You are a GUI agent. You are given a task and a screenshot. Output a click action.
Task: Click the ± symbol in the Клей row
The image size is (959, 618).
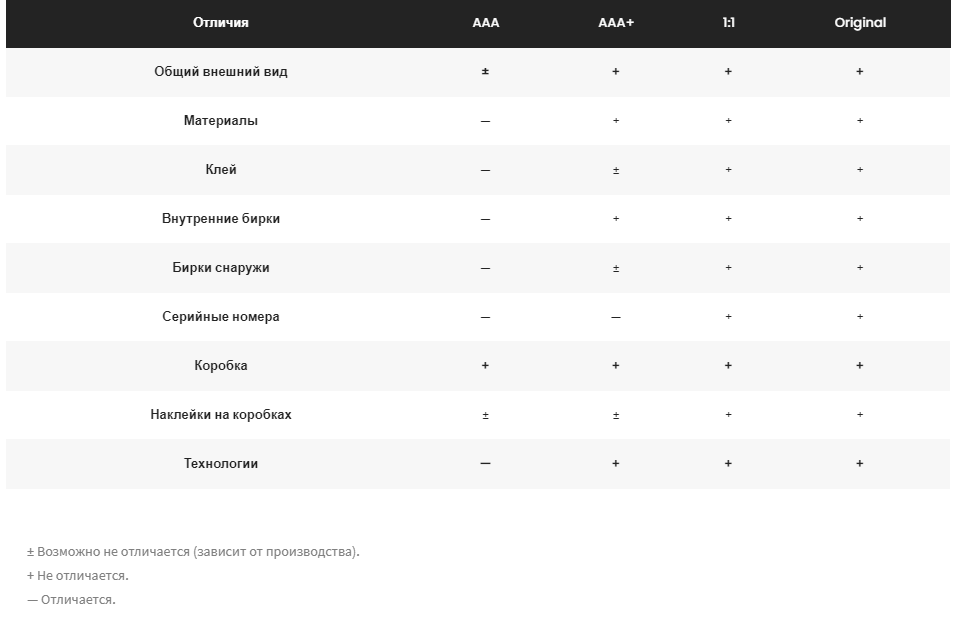[616, 170]
